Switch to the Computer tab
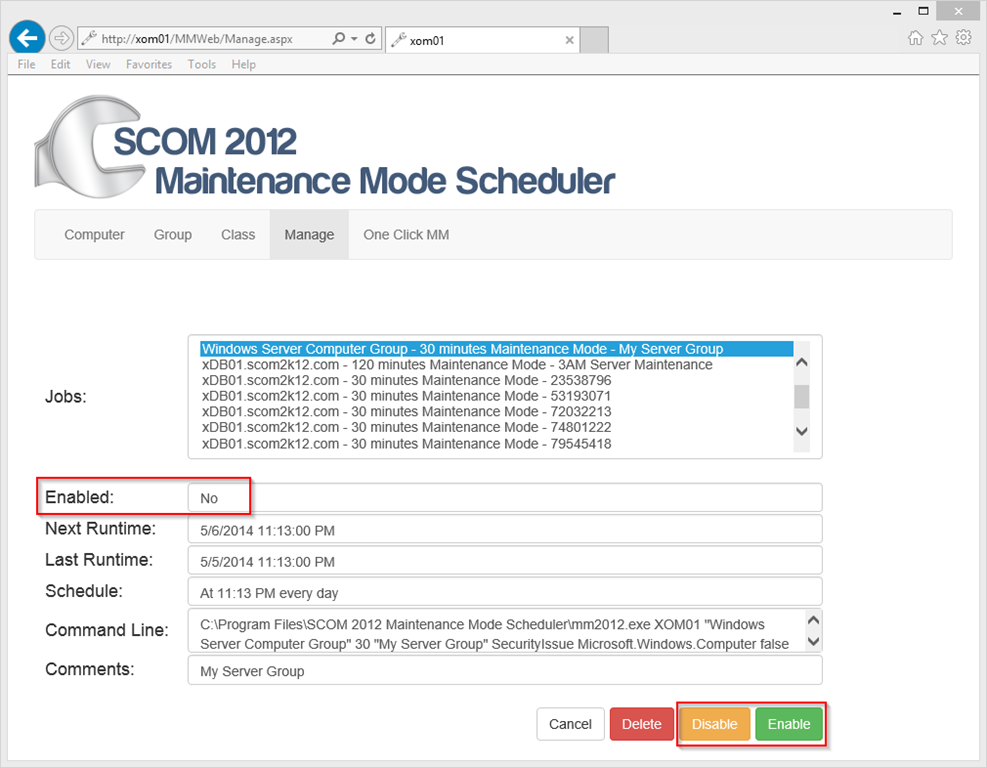This screenshot has width=987, height=768. pos(94,235)
